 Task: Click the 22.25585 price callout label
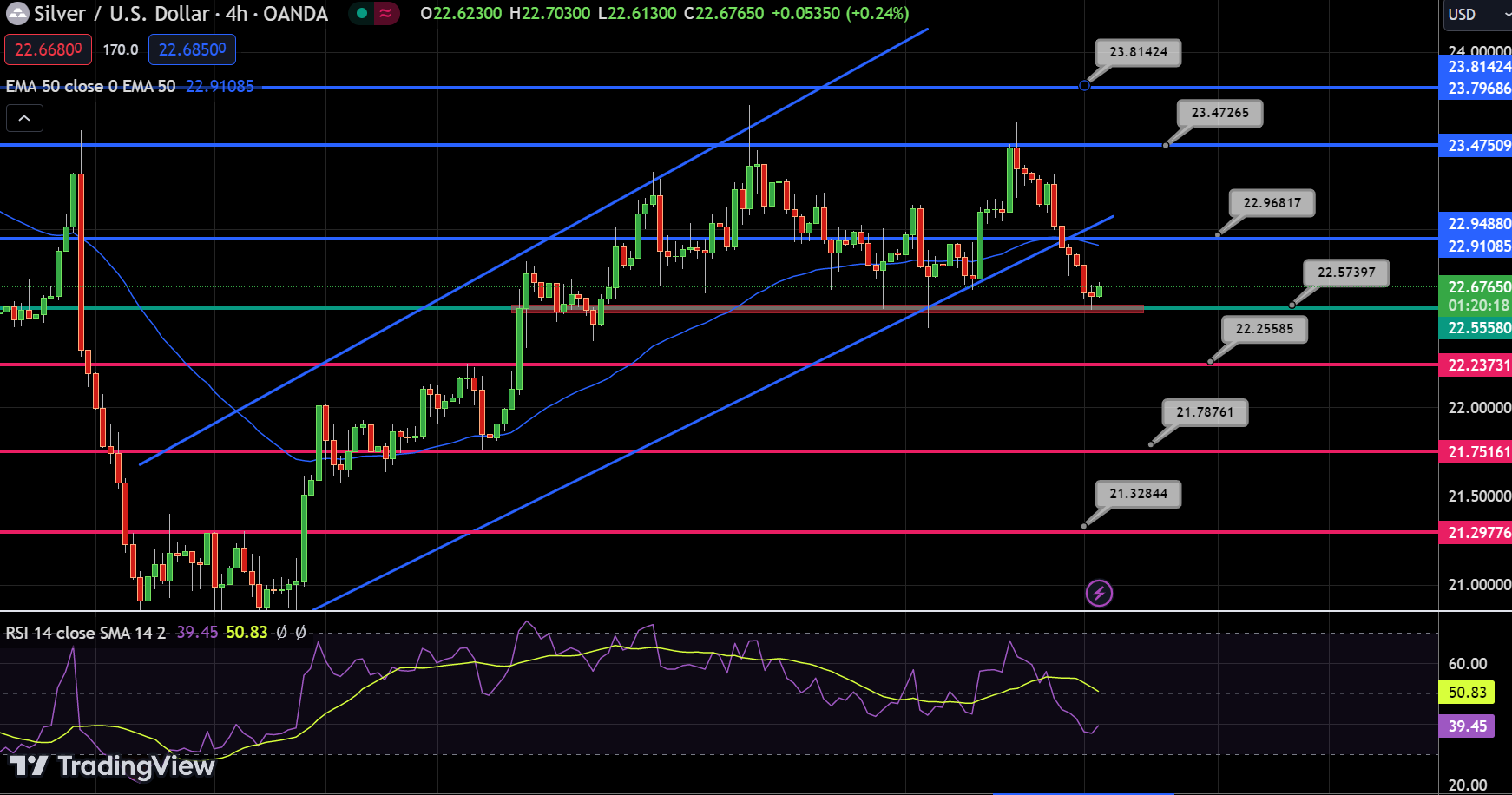(x=1265, y=329)
